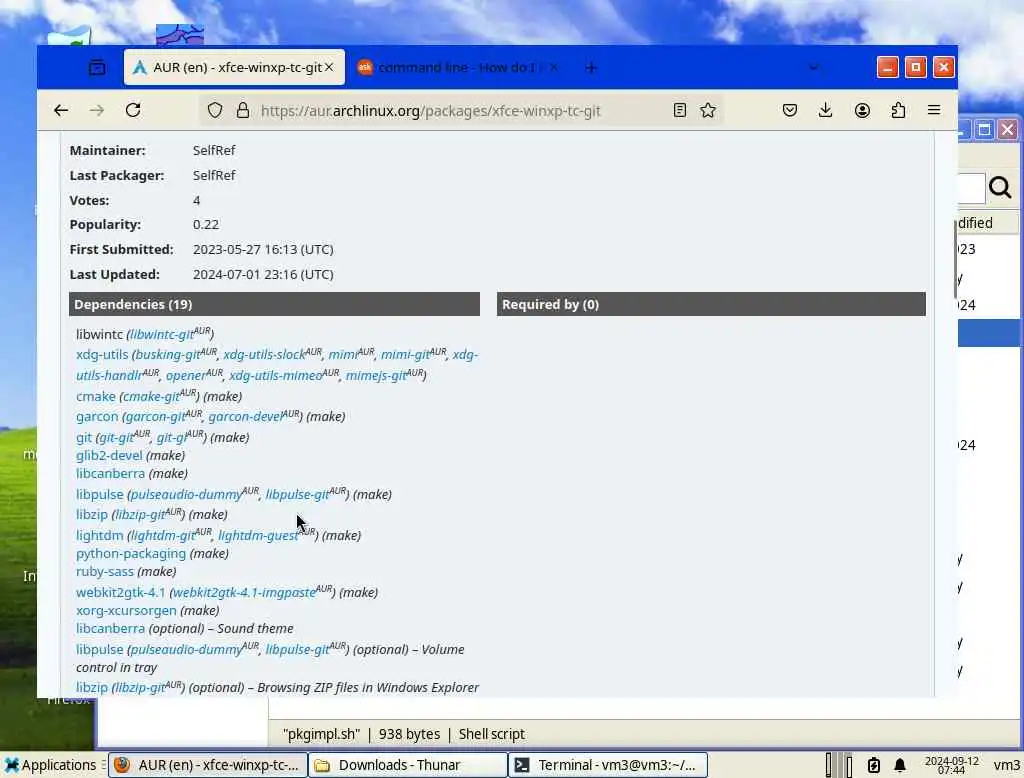Open the lightdm dependency link
Viewport: 1024px width, 778px height.
pyautogui.click(x=99, y=535)
